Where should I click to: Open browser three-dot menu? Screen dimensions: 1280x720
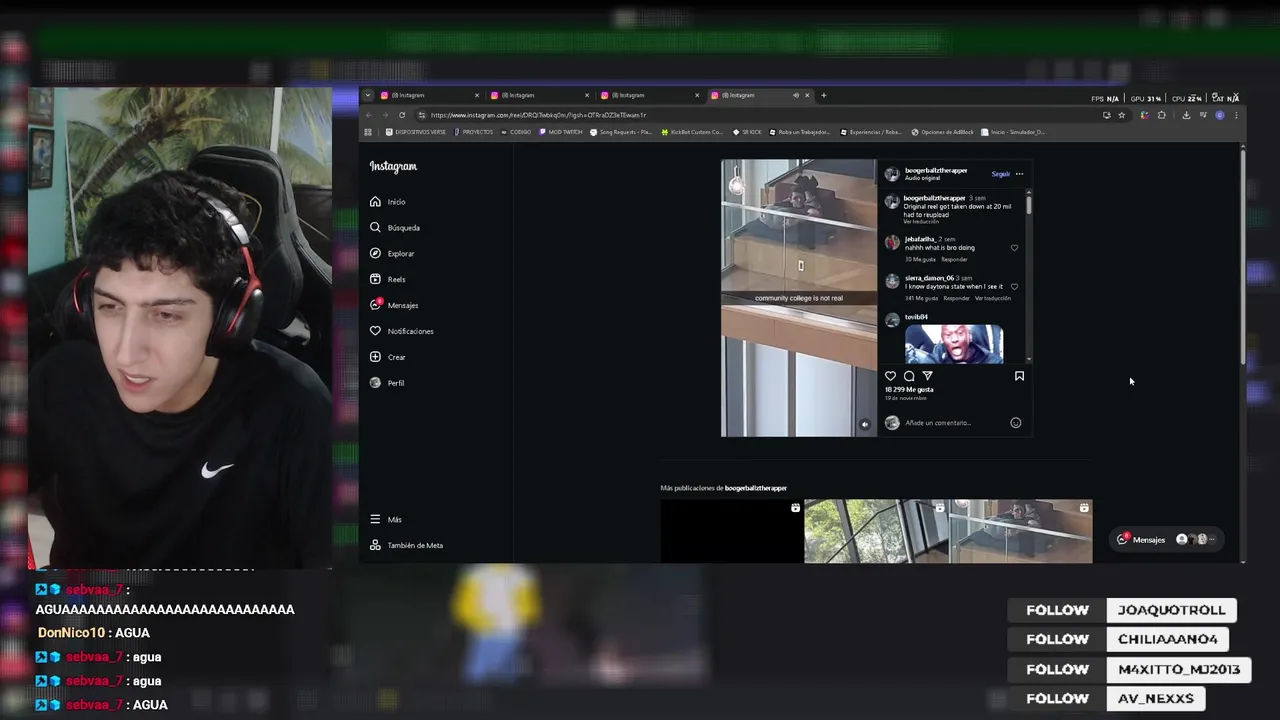tap(1236, 115)
